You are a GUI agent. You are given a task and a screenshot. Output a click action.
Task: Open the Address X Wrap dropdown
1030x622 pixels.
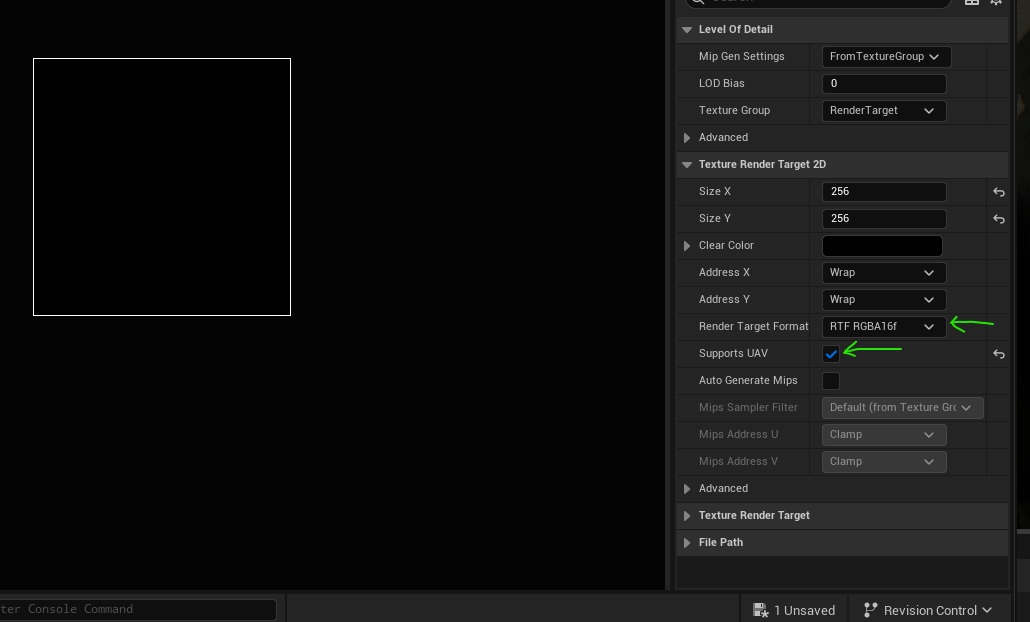coord(884,273)
